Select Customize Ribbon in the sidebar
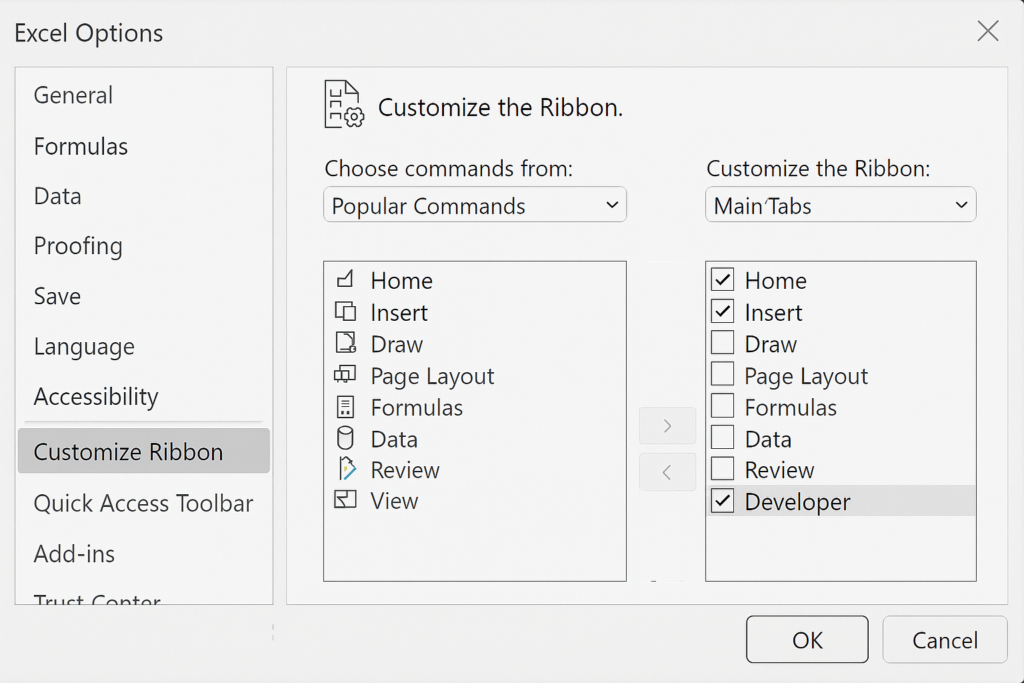The image size is (1024, 683). click(x=144, y=451)
